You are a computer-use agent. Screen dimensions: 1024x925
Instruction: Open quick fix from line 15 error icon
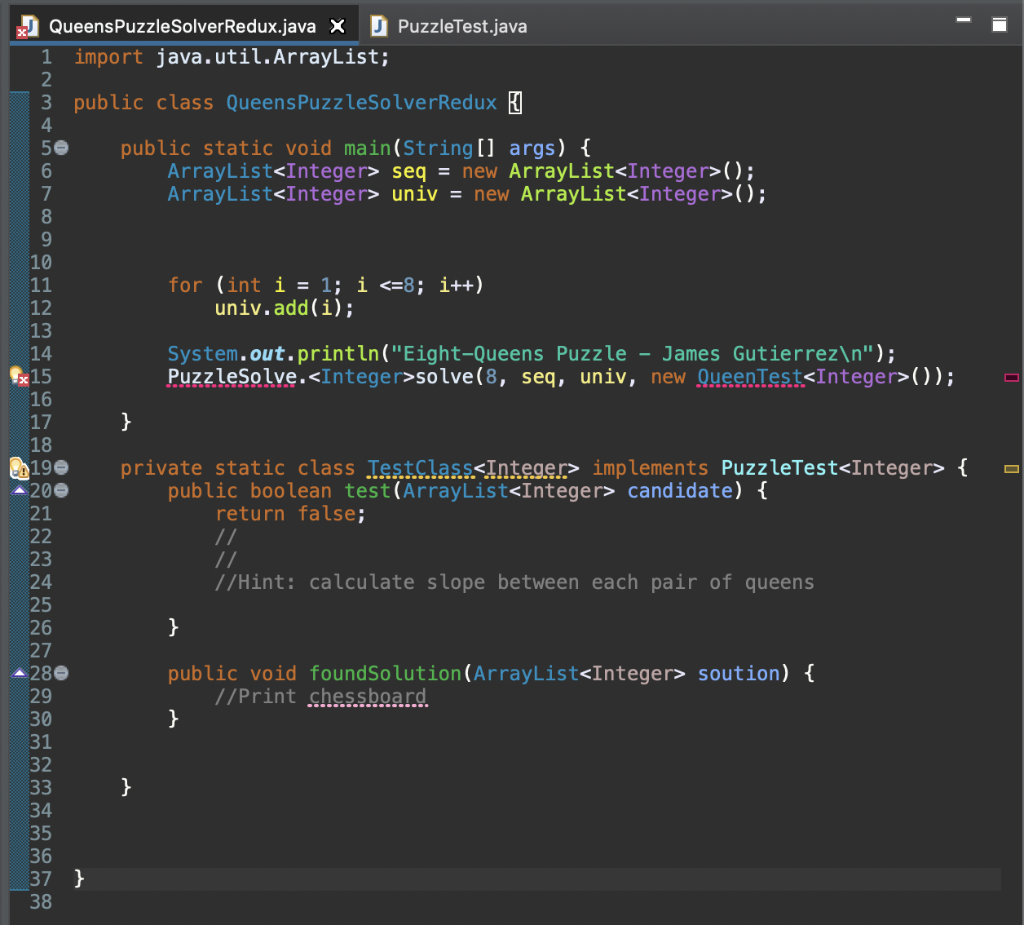17,377
